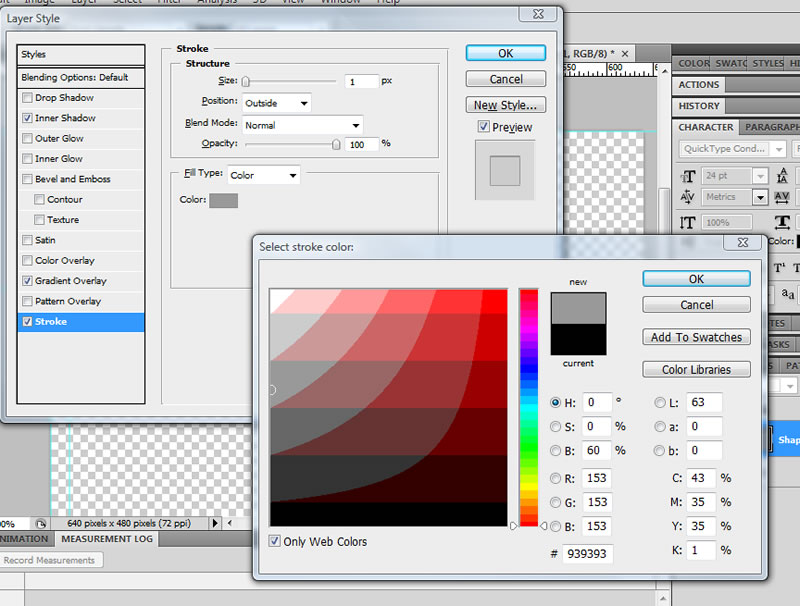Click OK in the Layer Style dialog
The height and width of the screenshot is (606, 800).
[x=506, y=53]
